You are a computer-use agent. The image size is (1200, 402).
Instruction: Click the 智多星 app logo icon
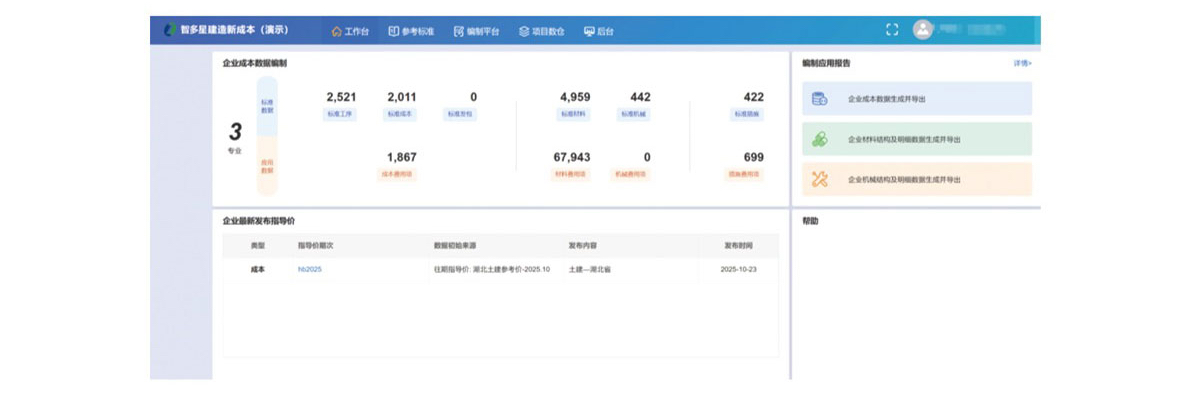pyautogui.click(x=169, y=30)
